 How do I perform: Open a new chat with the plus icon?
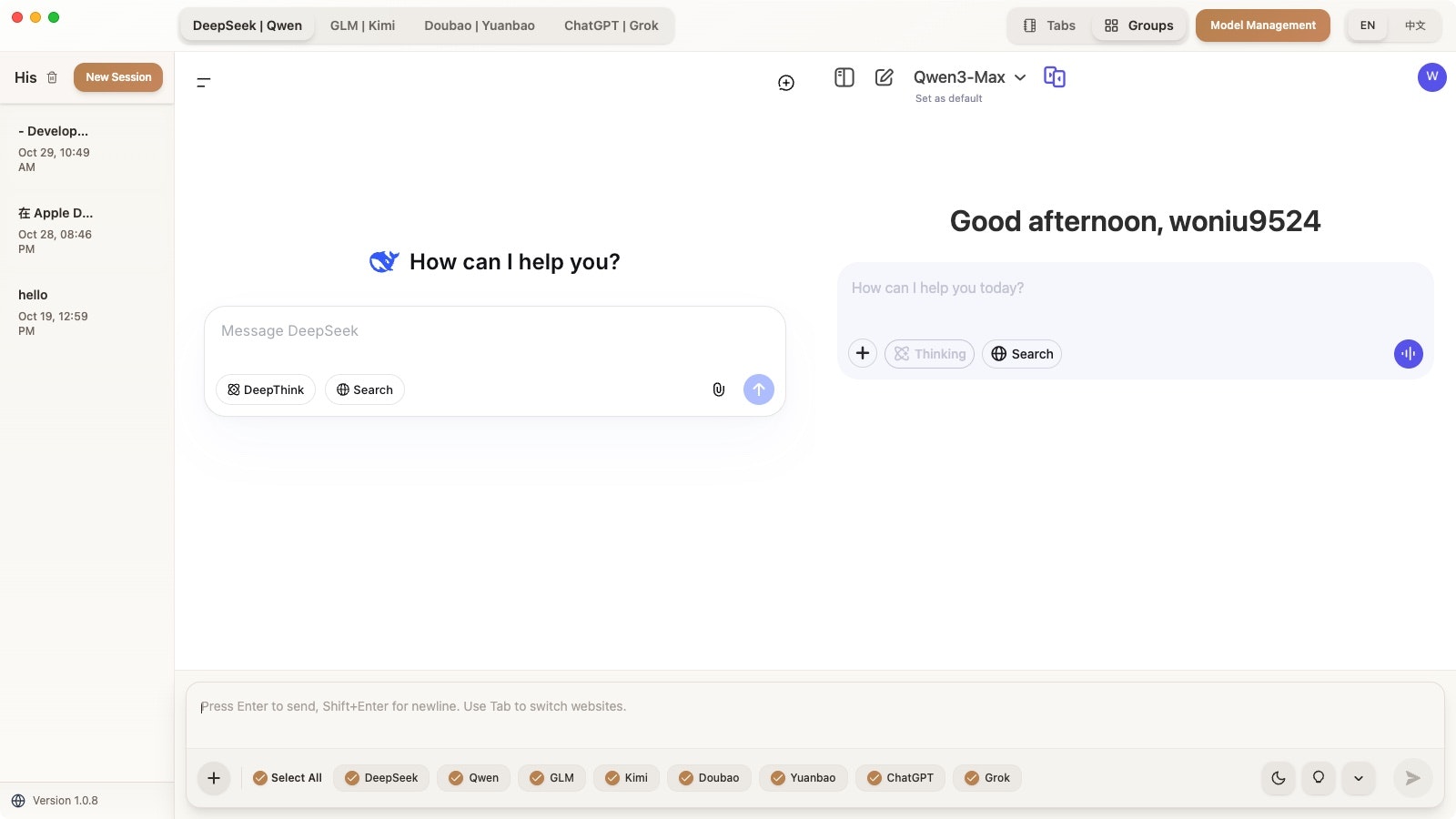[785, 82]
